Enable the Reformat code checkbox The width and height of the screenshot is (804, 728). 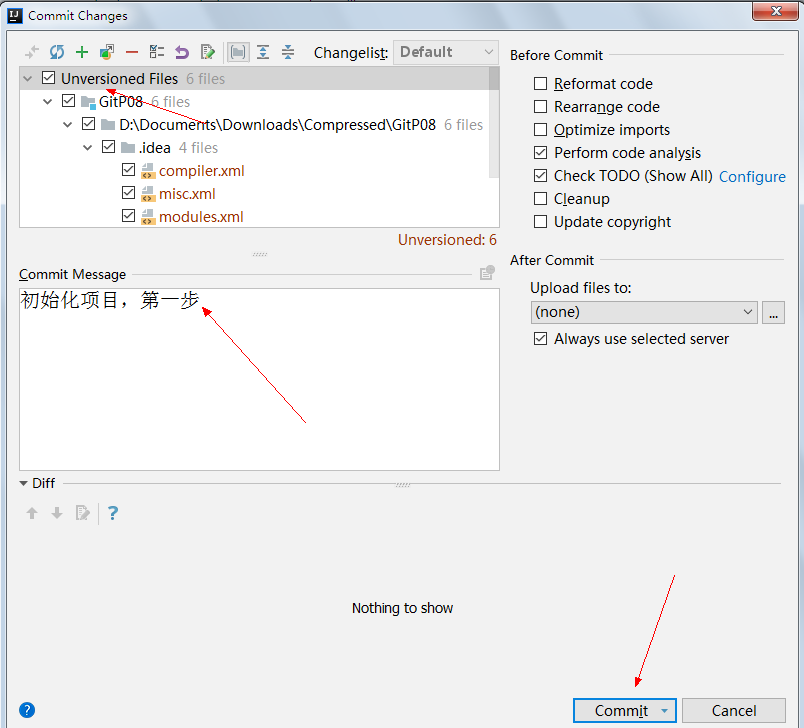(541, 84)
